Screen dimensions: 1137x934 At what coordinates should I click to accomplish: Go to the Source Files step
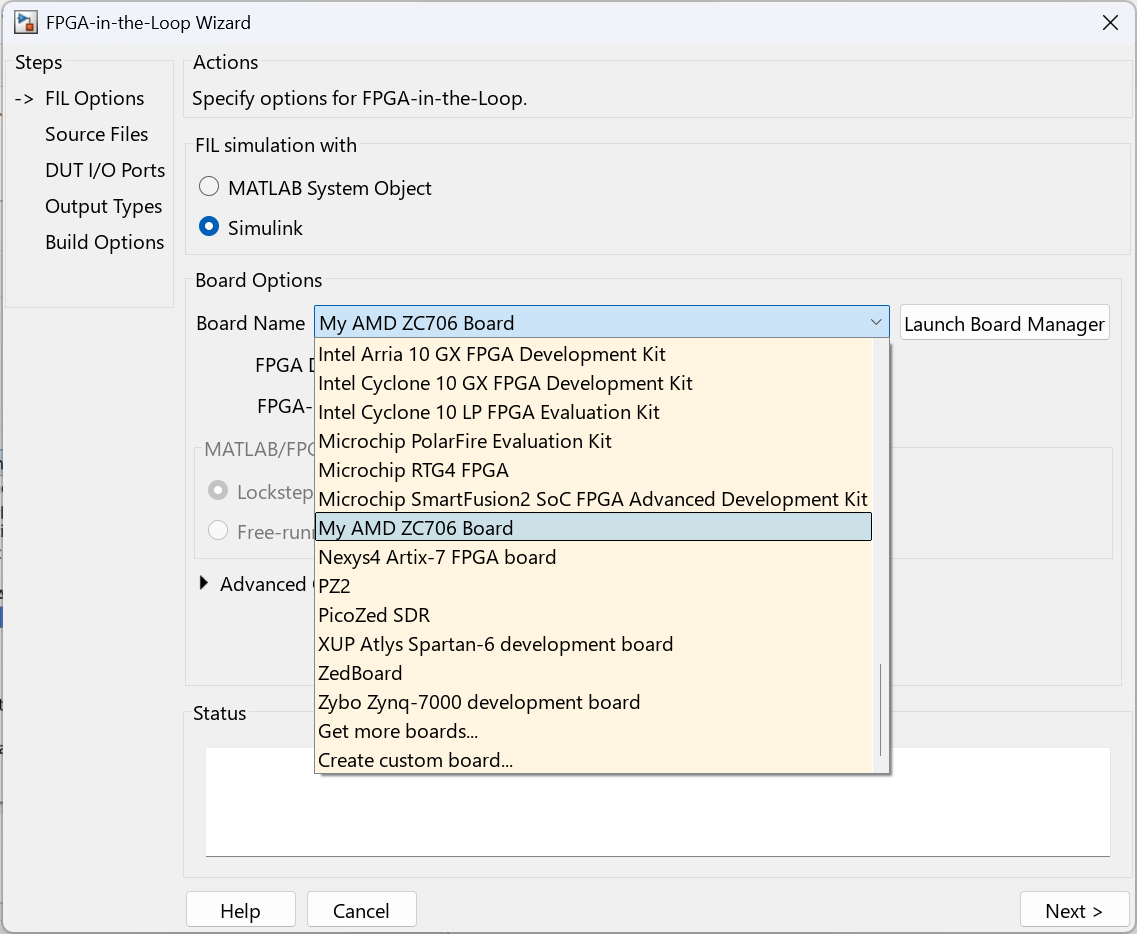[96, 134]
